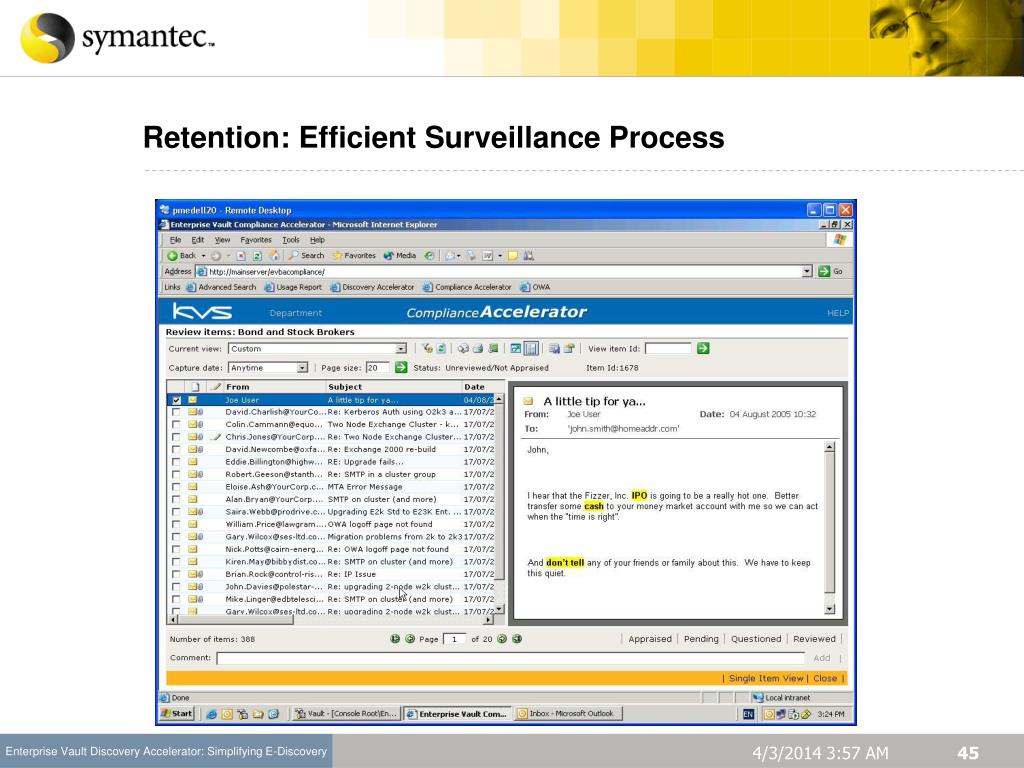Click the EN language indicator in tray
1024x768 pixels.
pos(748,714)
